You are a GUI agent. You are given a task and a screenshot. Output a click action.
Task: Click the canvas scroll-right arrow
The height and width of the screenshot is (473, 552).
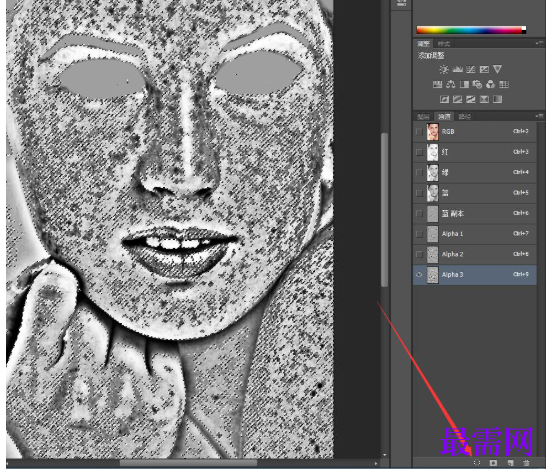(376, 463)
